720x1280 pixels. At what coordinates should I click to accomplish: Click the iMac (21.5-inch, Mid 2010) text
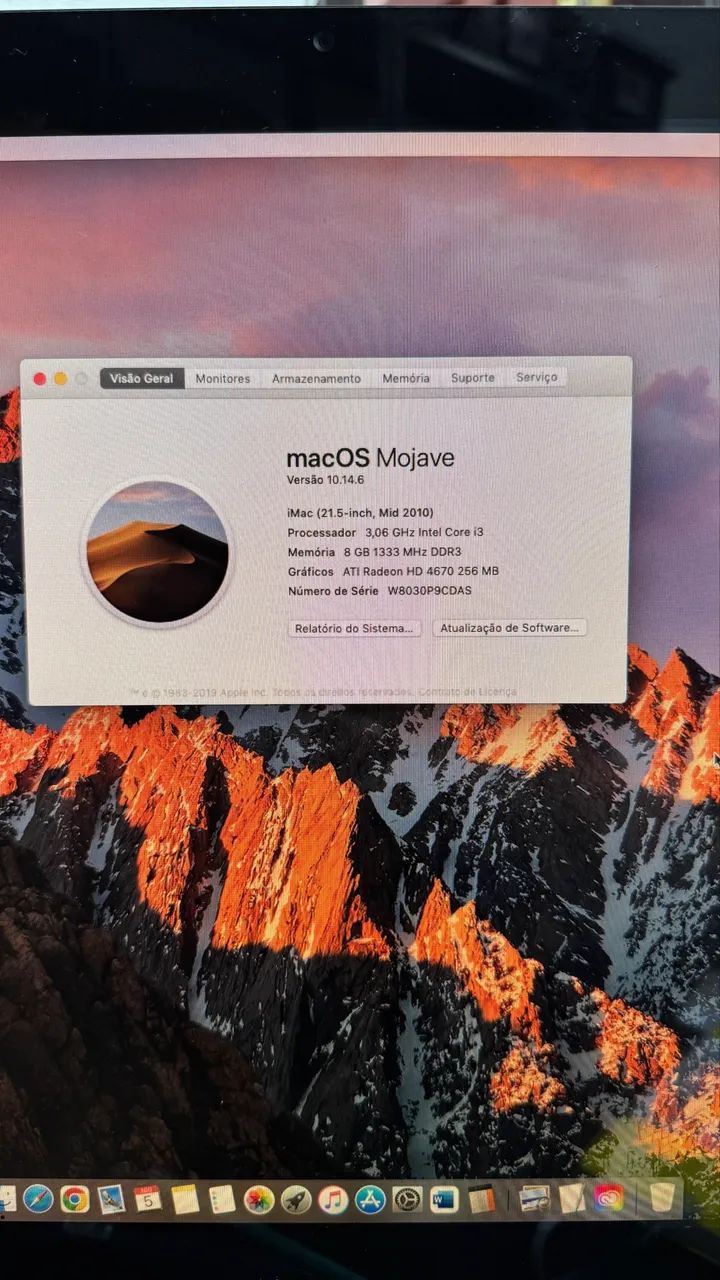point(360,513)
